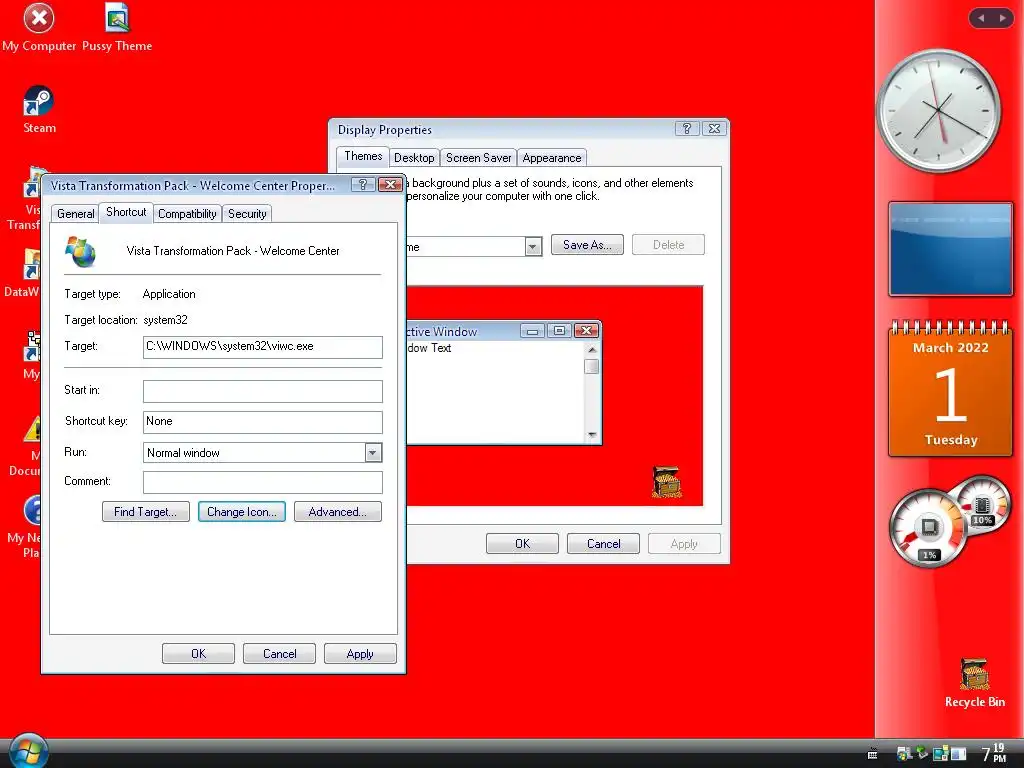
Task: Click OK in Welcome Center Properties
Action: coord(199,654)
